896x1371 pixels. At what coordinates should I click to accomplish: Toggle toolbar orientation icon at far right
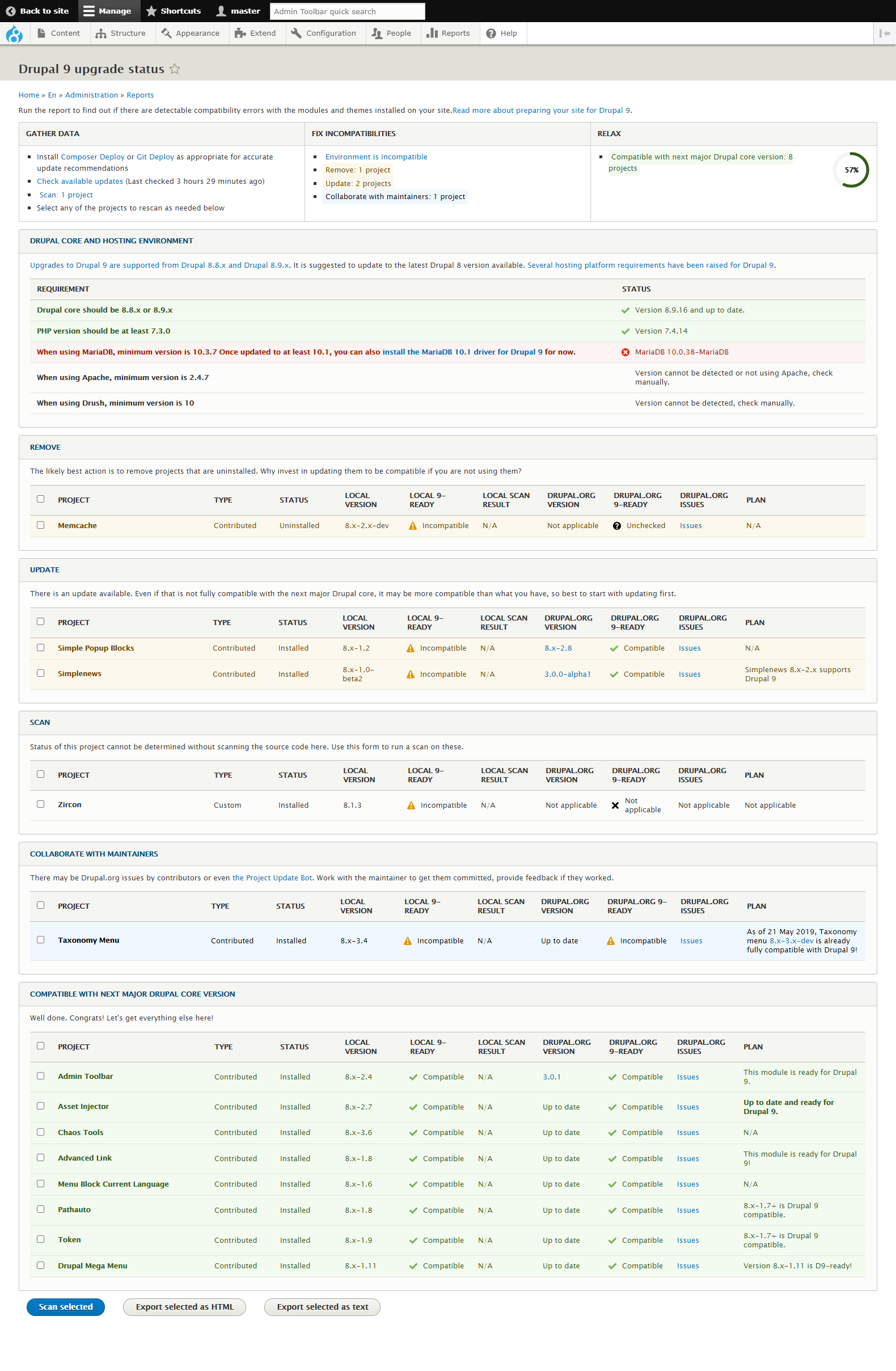click(885, 33)
